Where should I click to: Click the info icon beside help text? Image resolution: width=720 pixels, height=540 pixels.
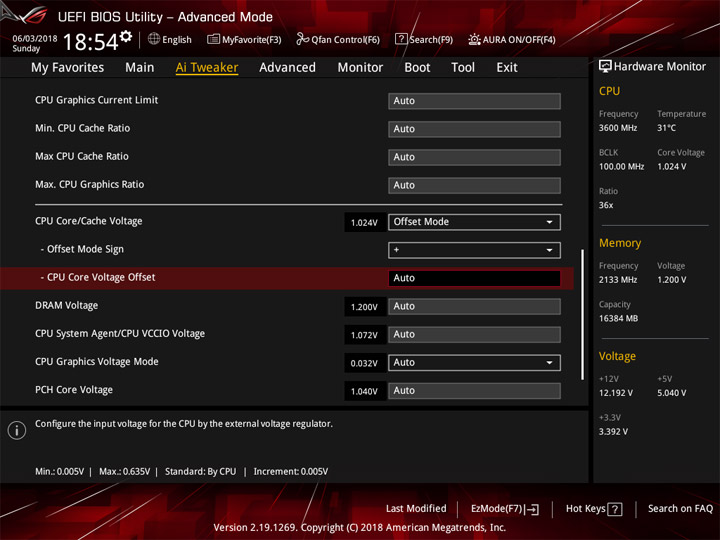coord(17,430)
